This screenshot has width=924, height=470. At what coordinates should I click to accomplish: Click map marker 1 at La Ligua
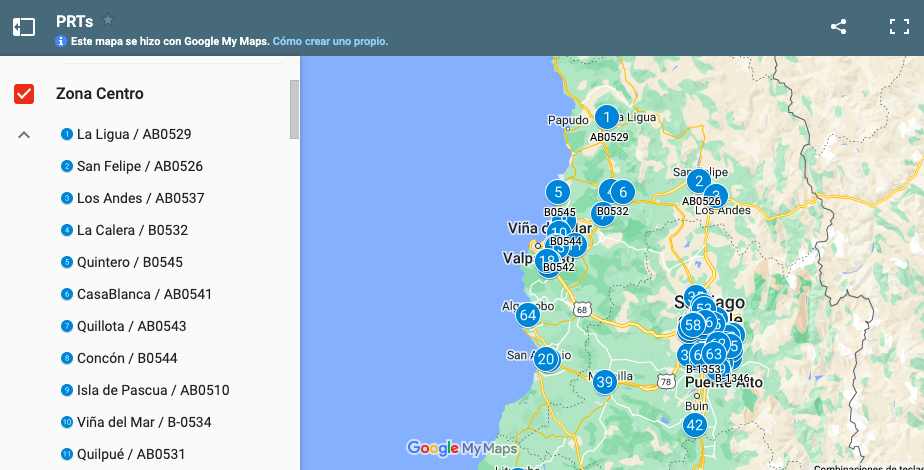coord(606,117)
